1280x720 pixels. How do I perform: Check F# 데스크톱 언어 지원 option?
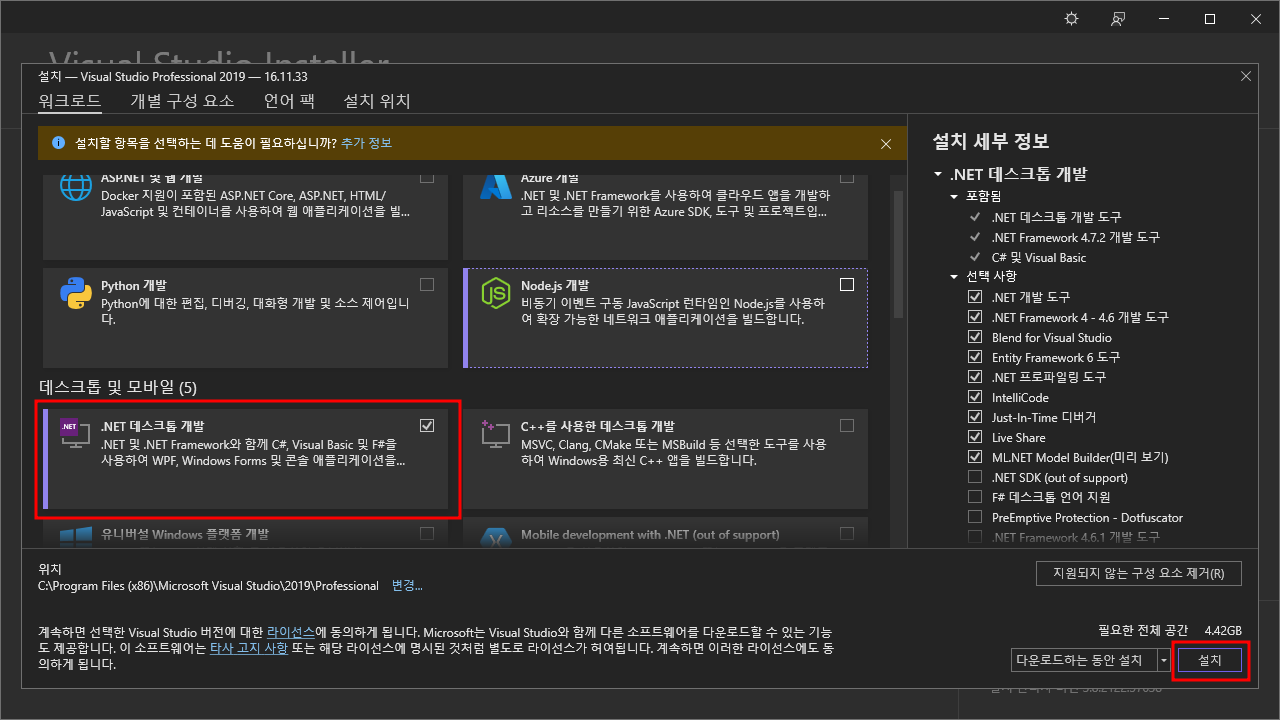tap(975, 497)
